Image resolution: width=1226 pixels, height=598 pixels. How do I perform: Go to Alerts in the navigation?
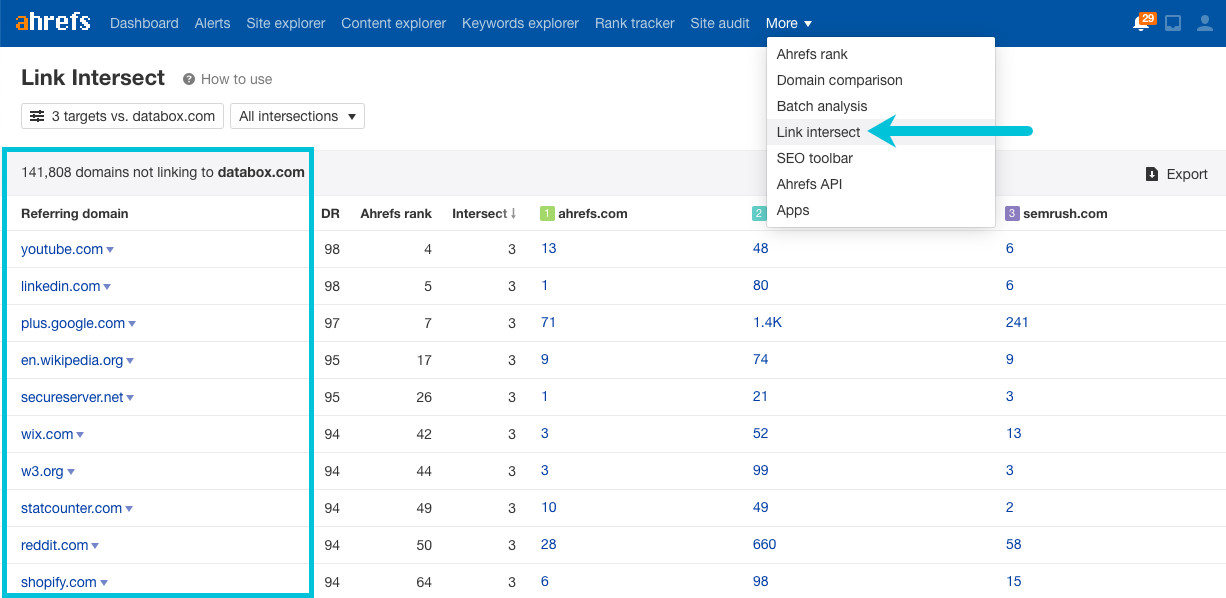click(x=212, y=23)
